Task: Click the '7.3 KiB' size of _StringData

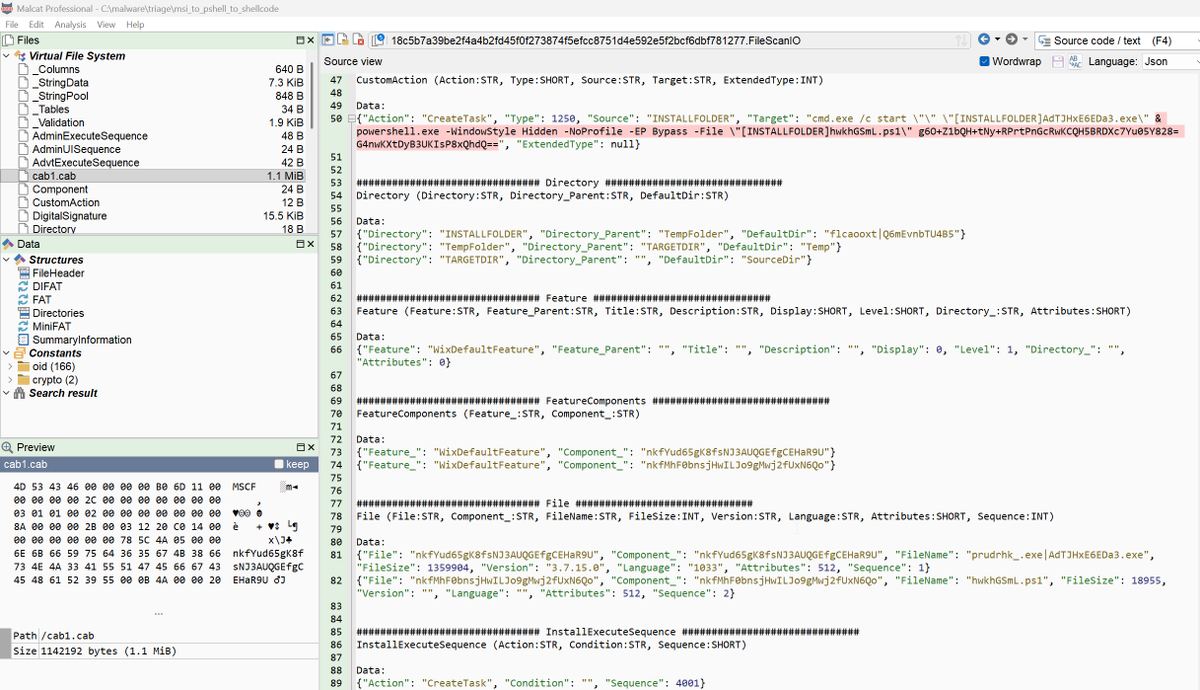Action: 285,82
